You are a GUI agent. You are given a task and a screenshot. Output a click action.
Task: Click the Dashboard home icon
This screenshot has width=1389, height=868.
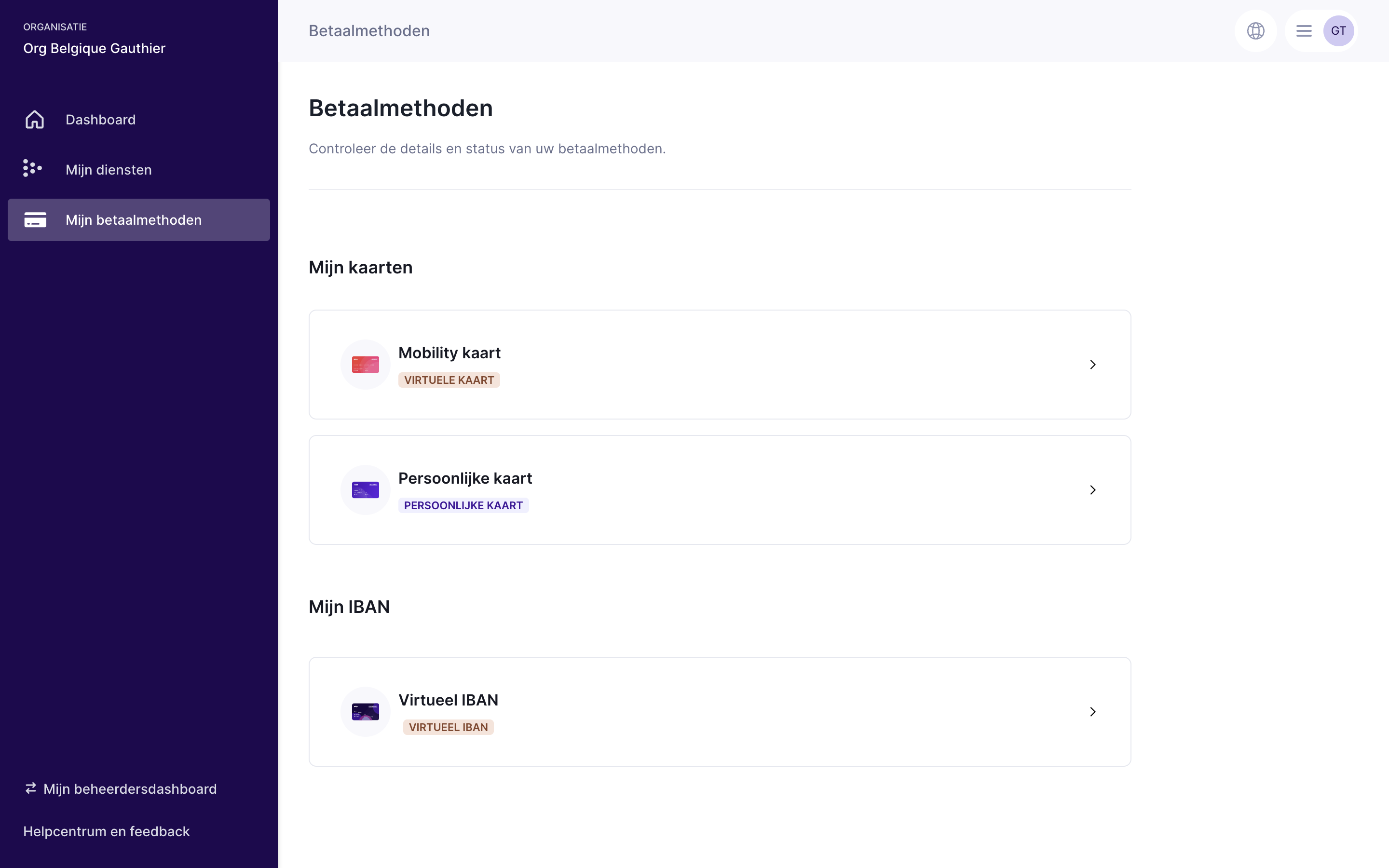[34, 120]
